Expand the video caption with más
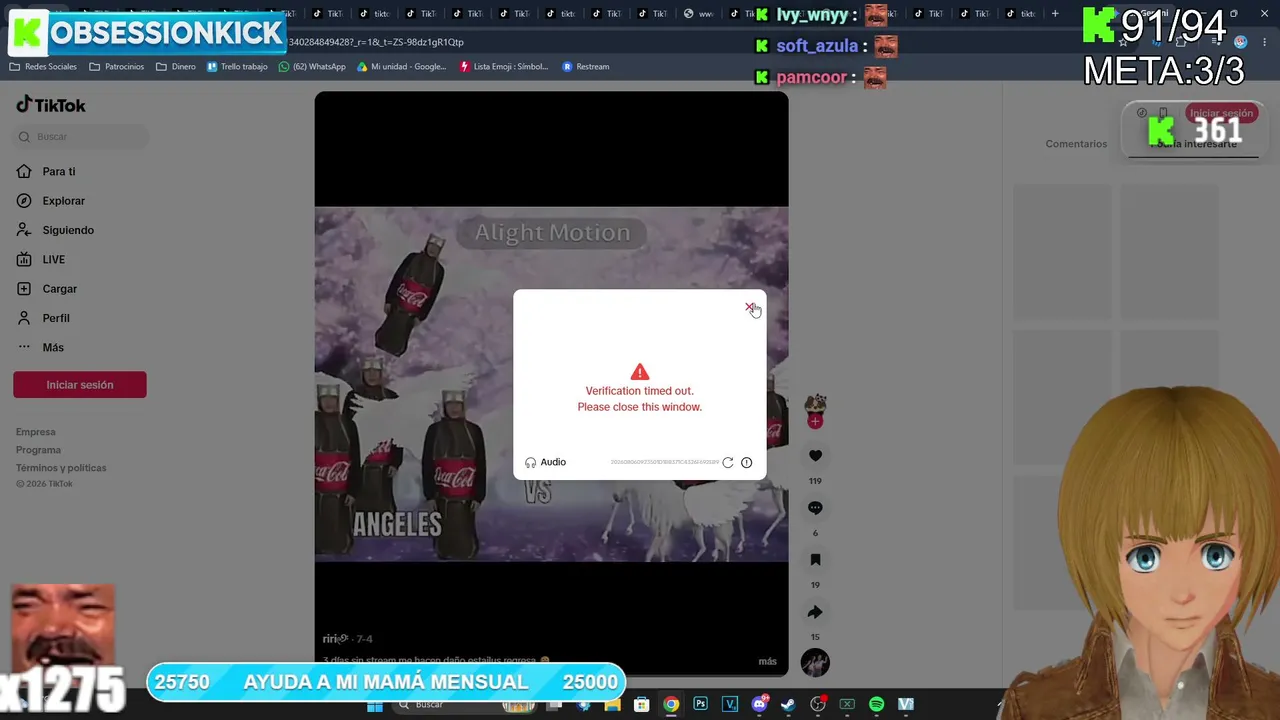The image size is (1280, 720). tap(767, 661)
